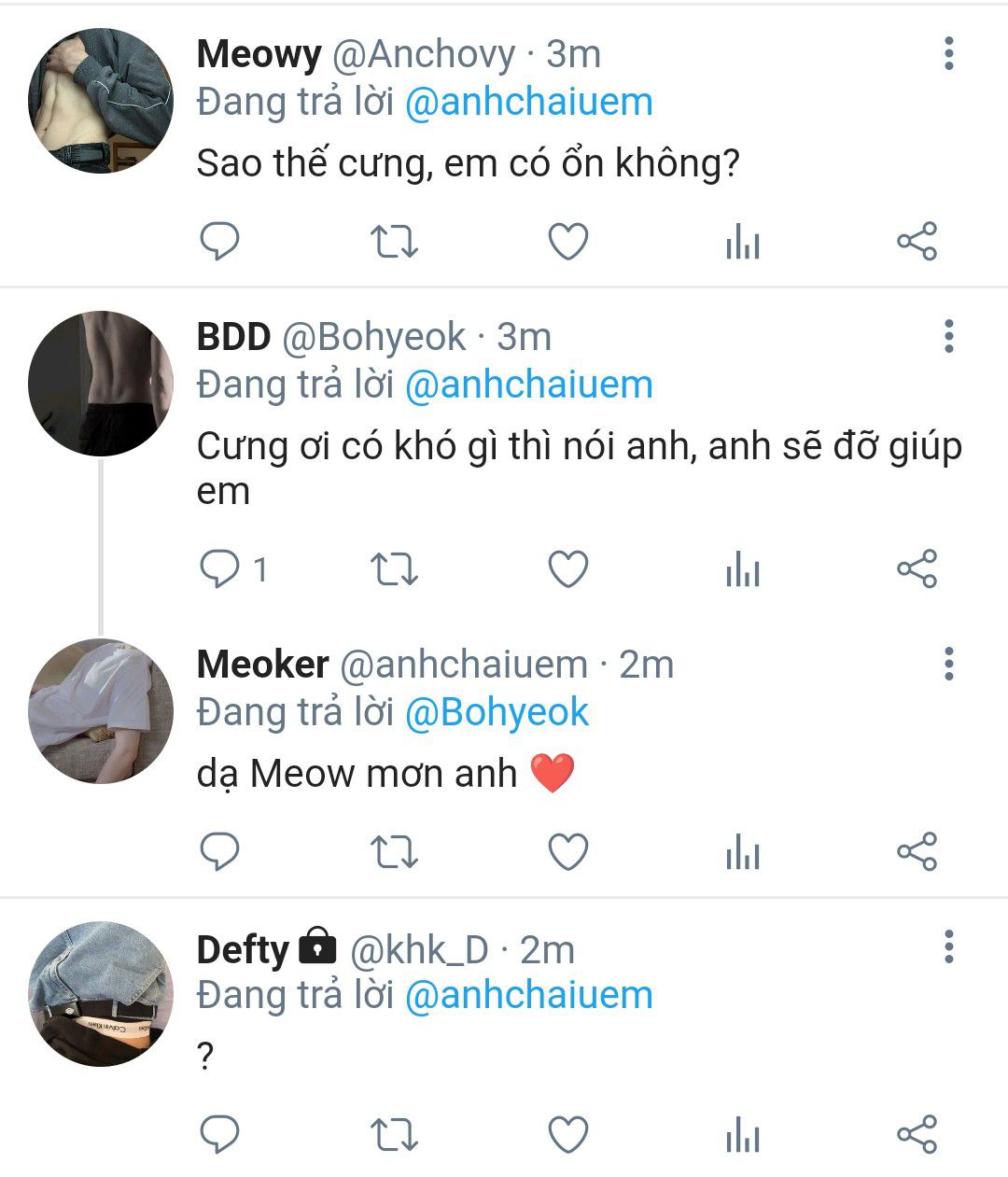Open more options on BDD's tweet
Screen dimensions: 1008x1177
pyautogui.click(x=948, y=336)
